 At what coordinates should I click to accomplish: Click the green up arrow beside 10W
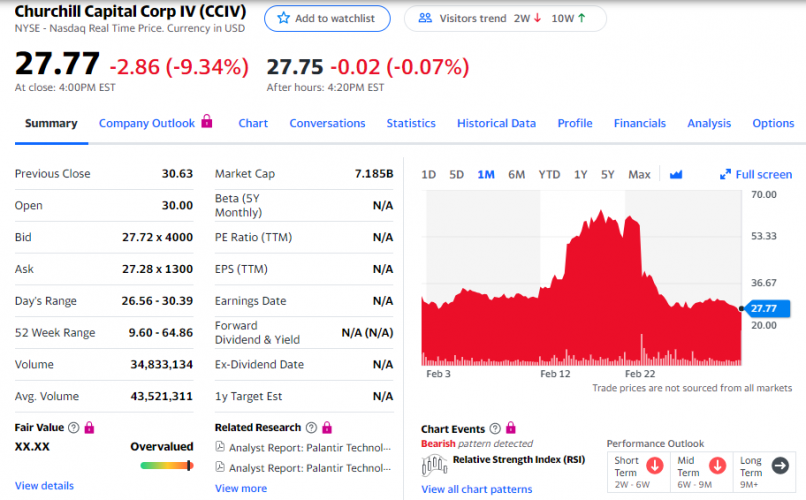pyautogui.click(x=582, y=18)
